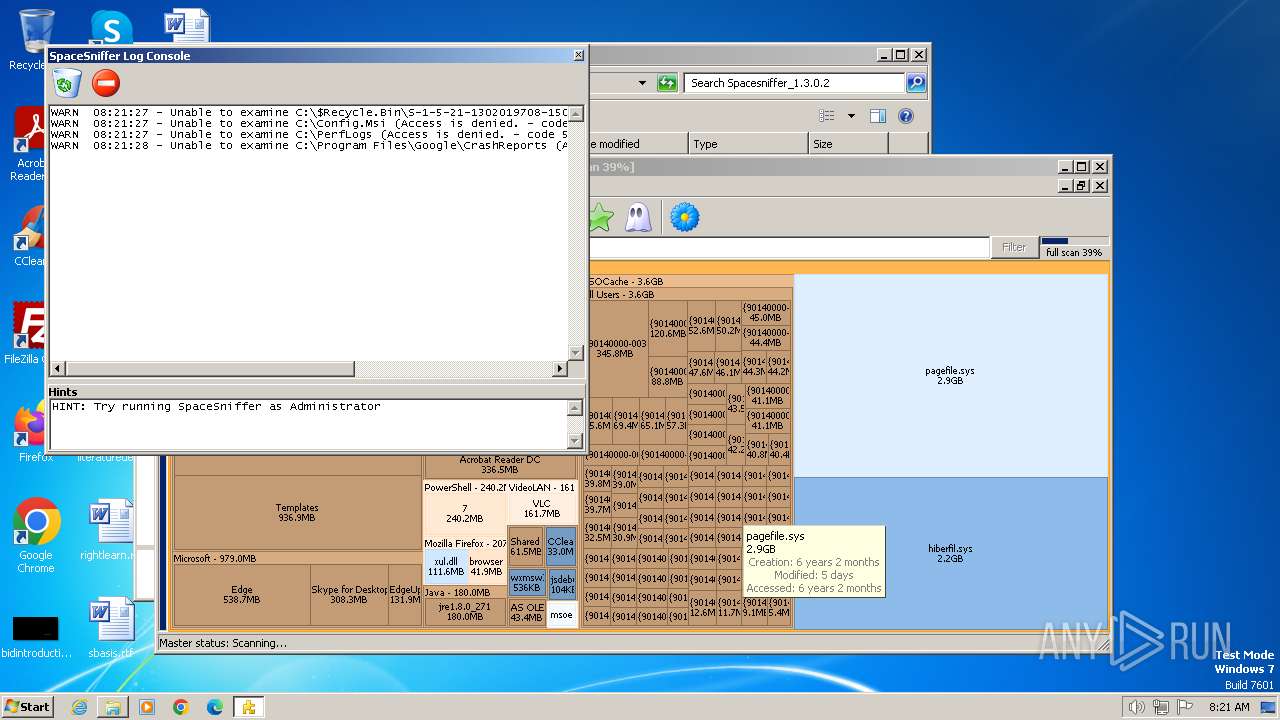Select the Skype for Desktop 308.3MB block

(x=349, y=595)
